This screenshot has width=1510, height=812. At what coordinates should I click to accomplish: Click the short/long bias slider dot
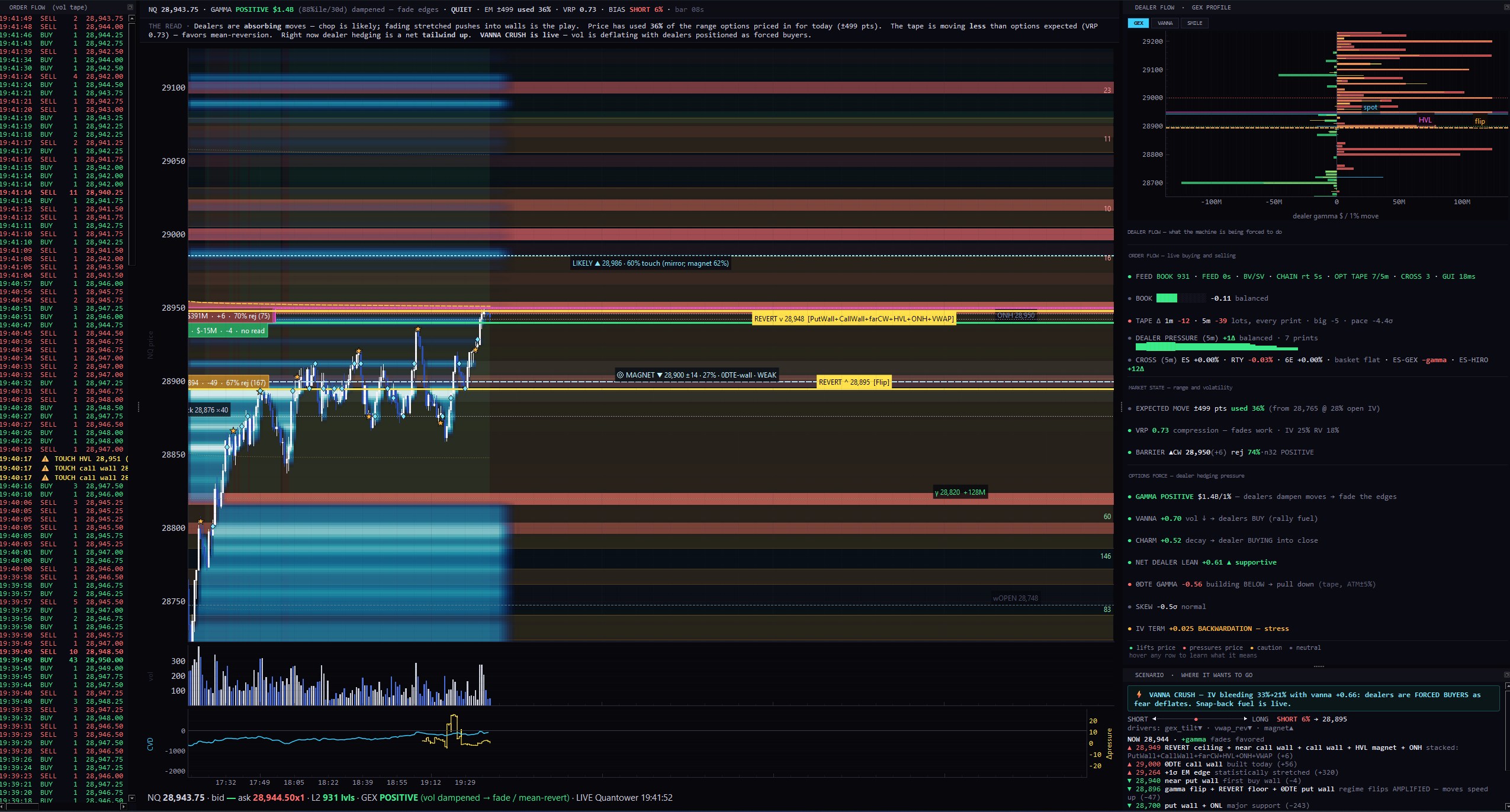point(1196,719)
